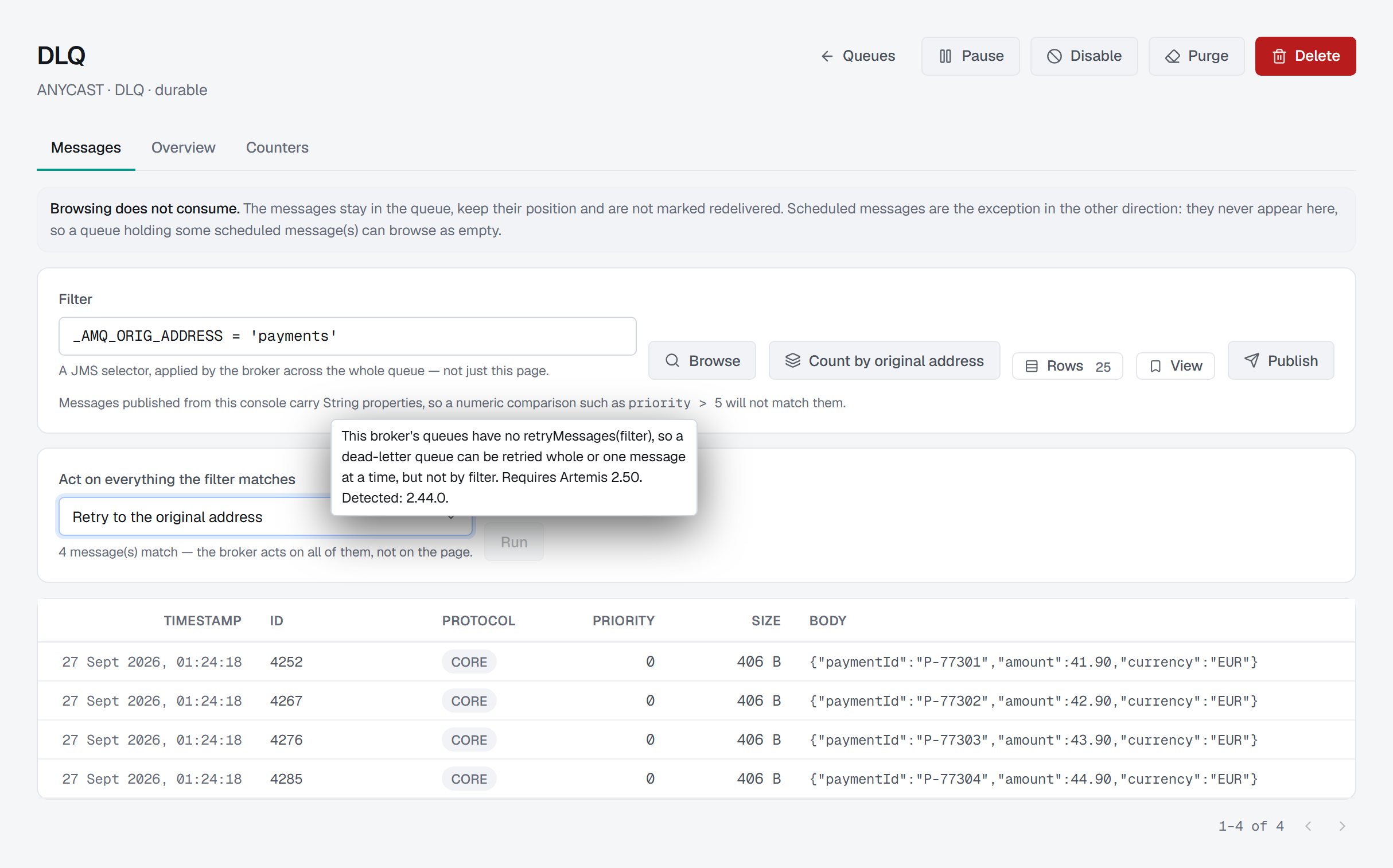Click the body text containing P-77304

click(1033, 779)
